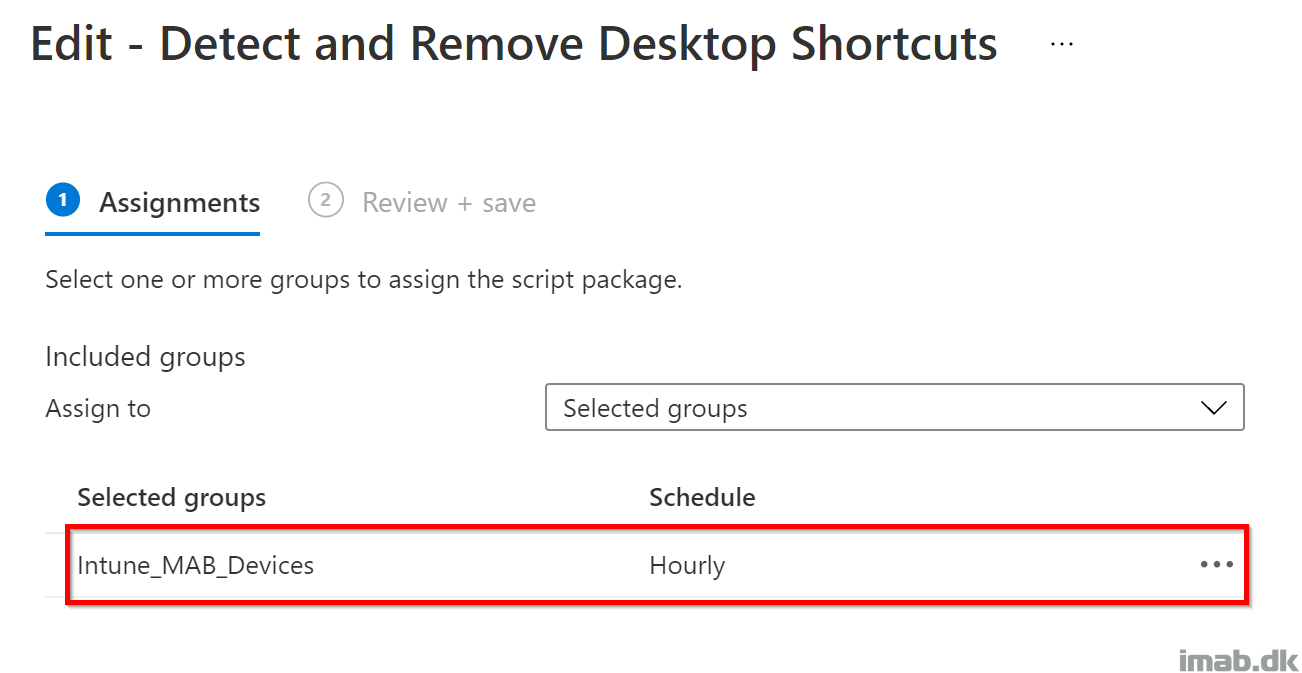The width and height of the screenshot is (1302, 673).
Task: Open the ellipsis menu next to page title
Action: [x=1062, y=44]
